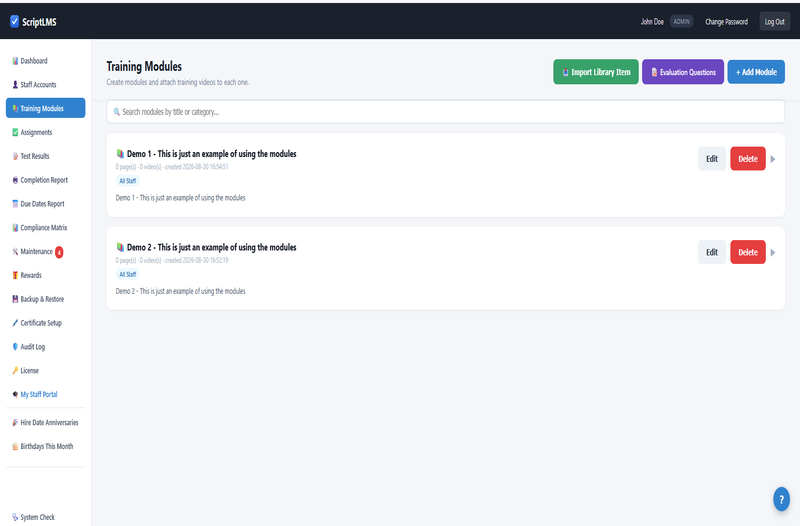Open License in the sidebar

(45, 370)
